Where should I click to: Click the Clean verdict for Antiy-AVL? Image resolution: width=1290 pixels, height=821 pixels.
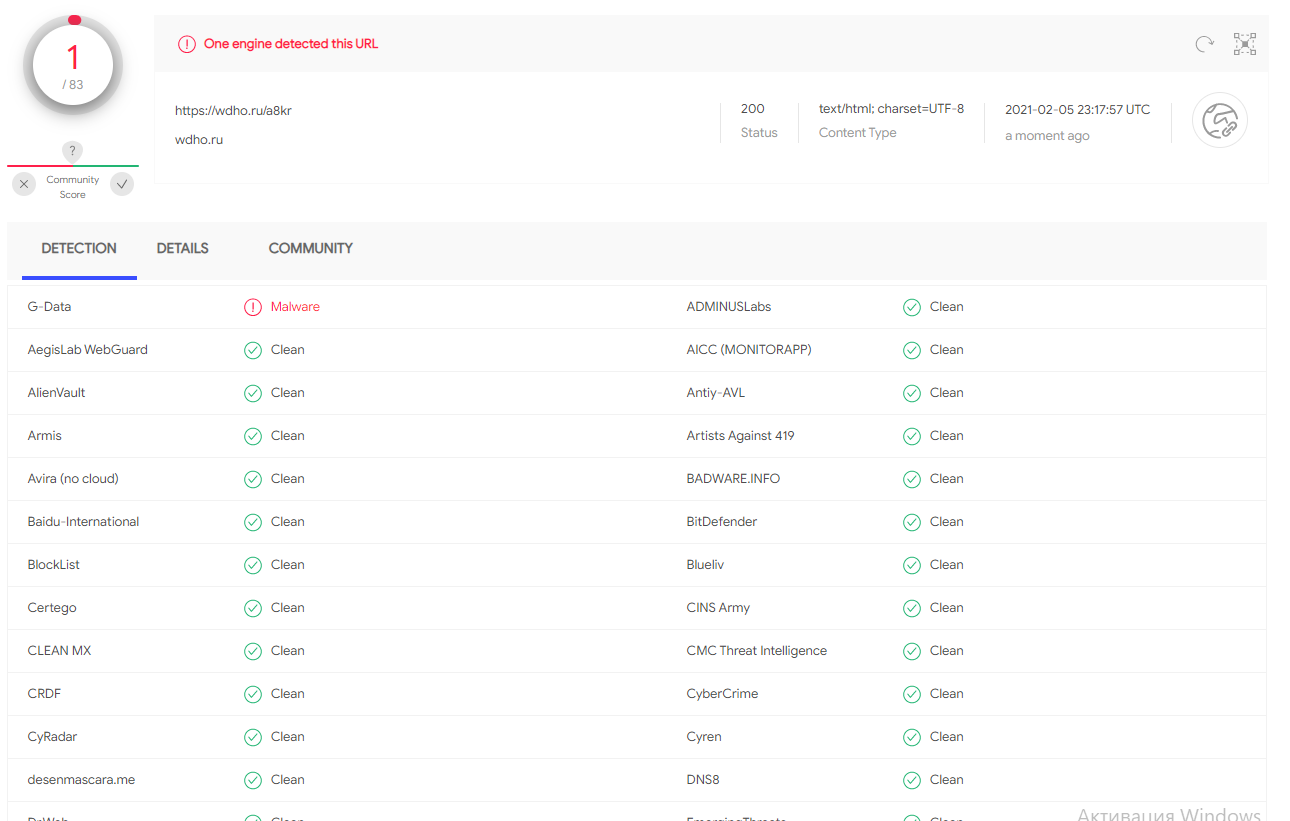[x=947, y=393]
